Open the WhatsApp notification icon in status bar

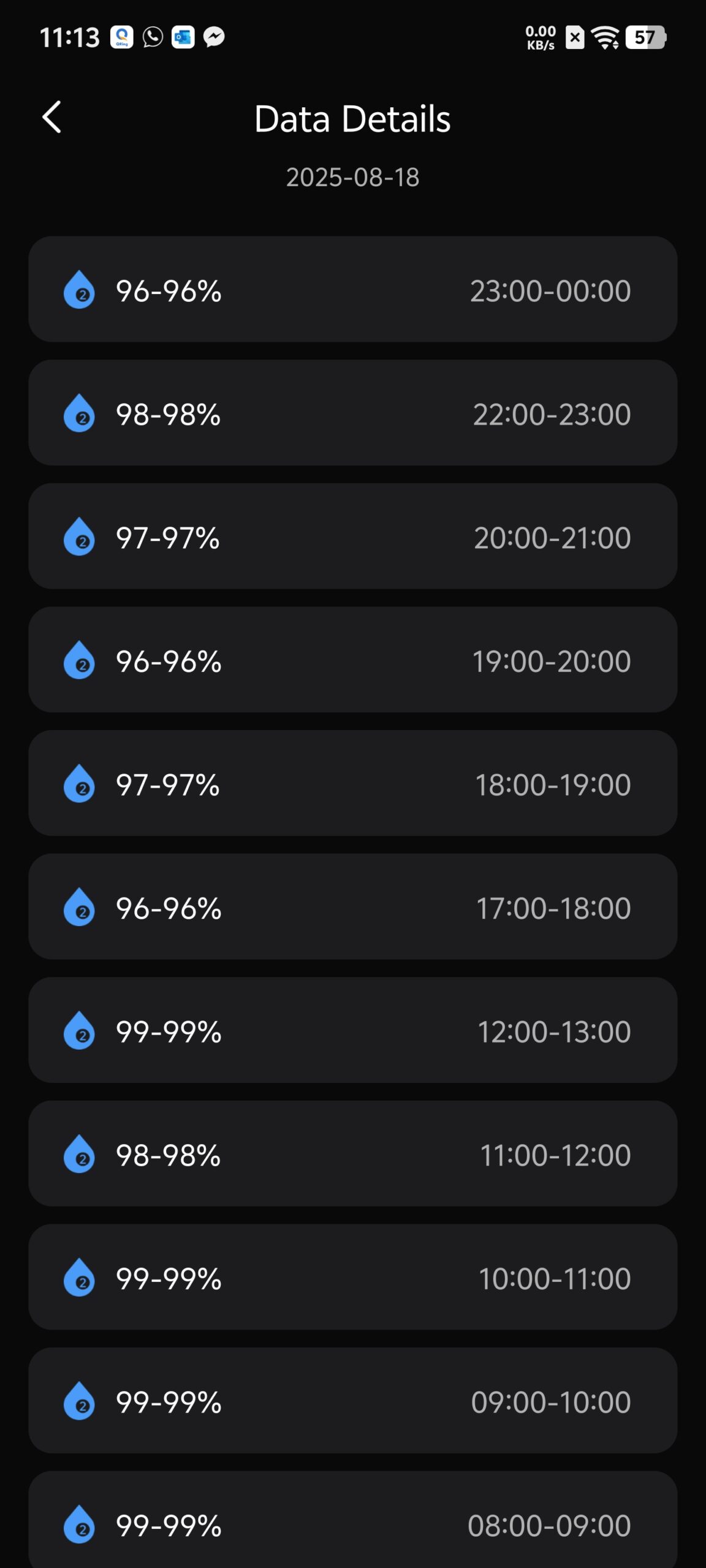(x=153, y=37)
